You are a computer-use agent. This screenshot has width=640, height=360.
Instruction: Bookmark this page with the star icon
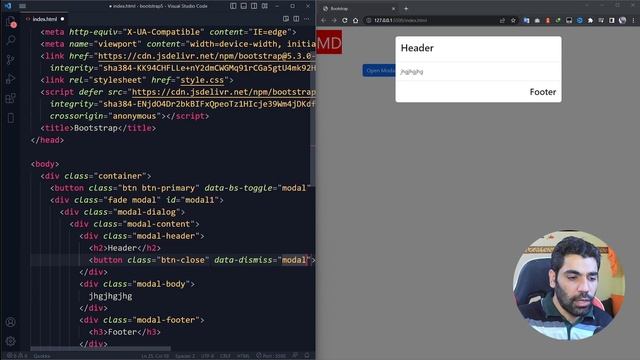(513, 20)
